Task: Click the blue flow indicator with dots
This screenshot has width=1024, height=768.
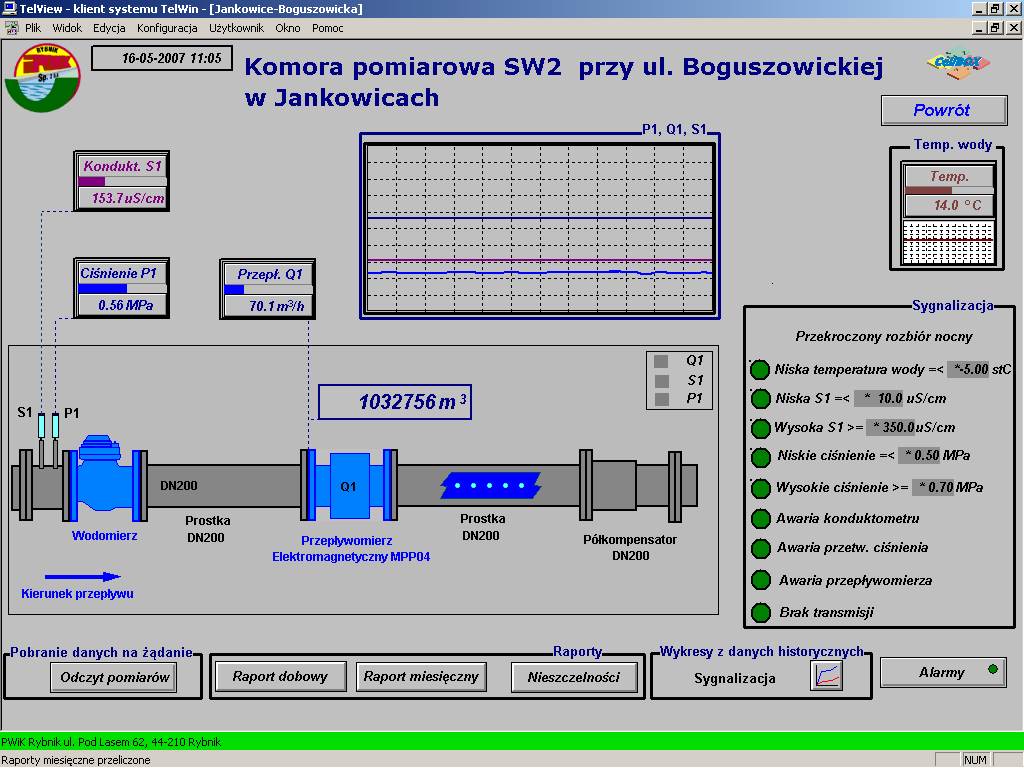Action: click(x=491, y=485)
